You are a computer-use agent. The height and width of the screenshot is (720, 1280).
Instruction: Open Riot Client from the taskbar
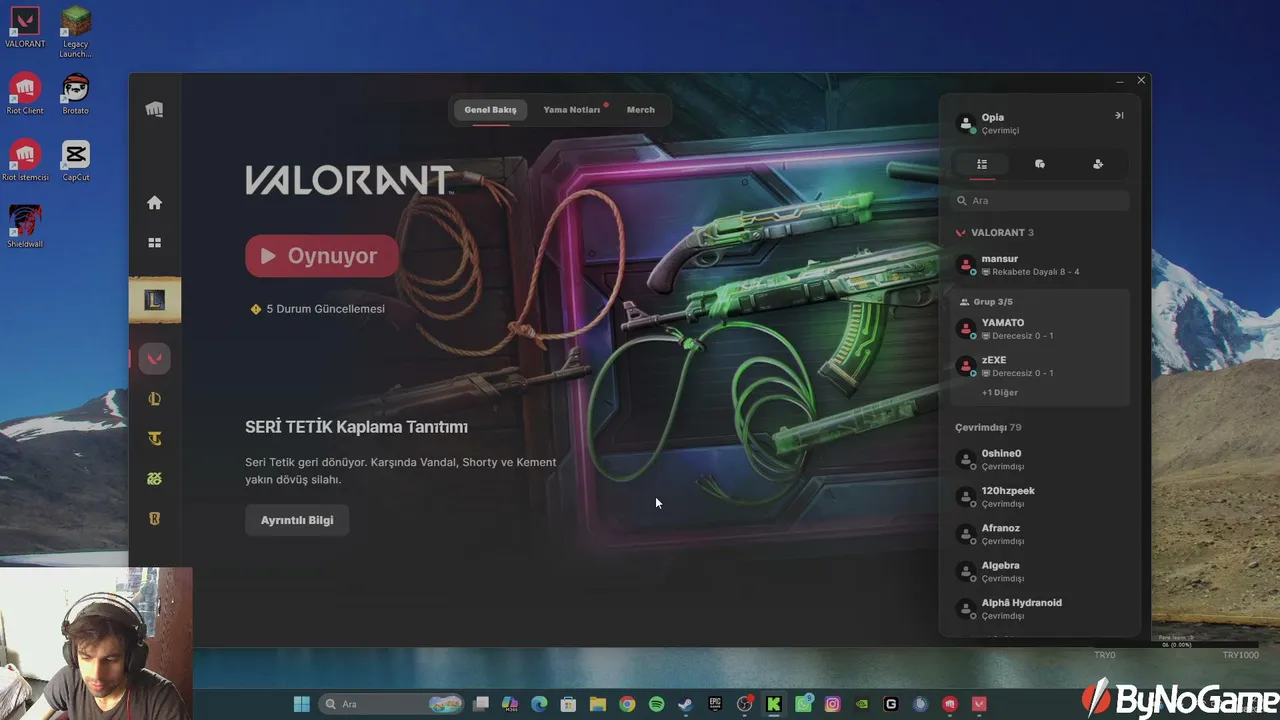click(950, 704)
